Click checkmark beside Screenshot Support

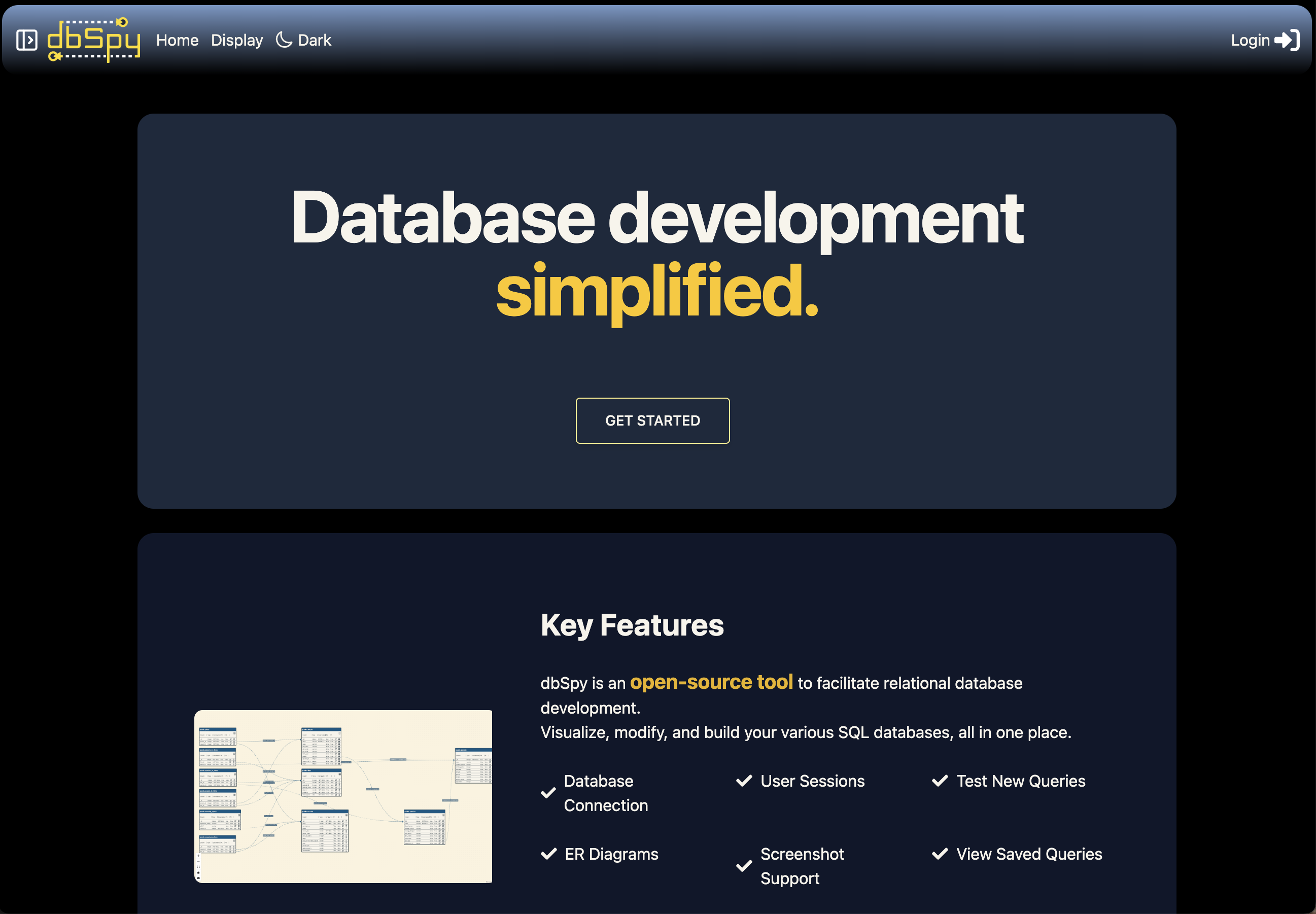click(744, 866)
